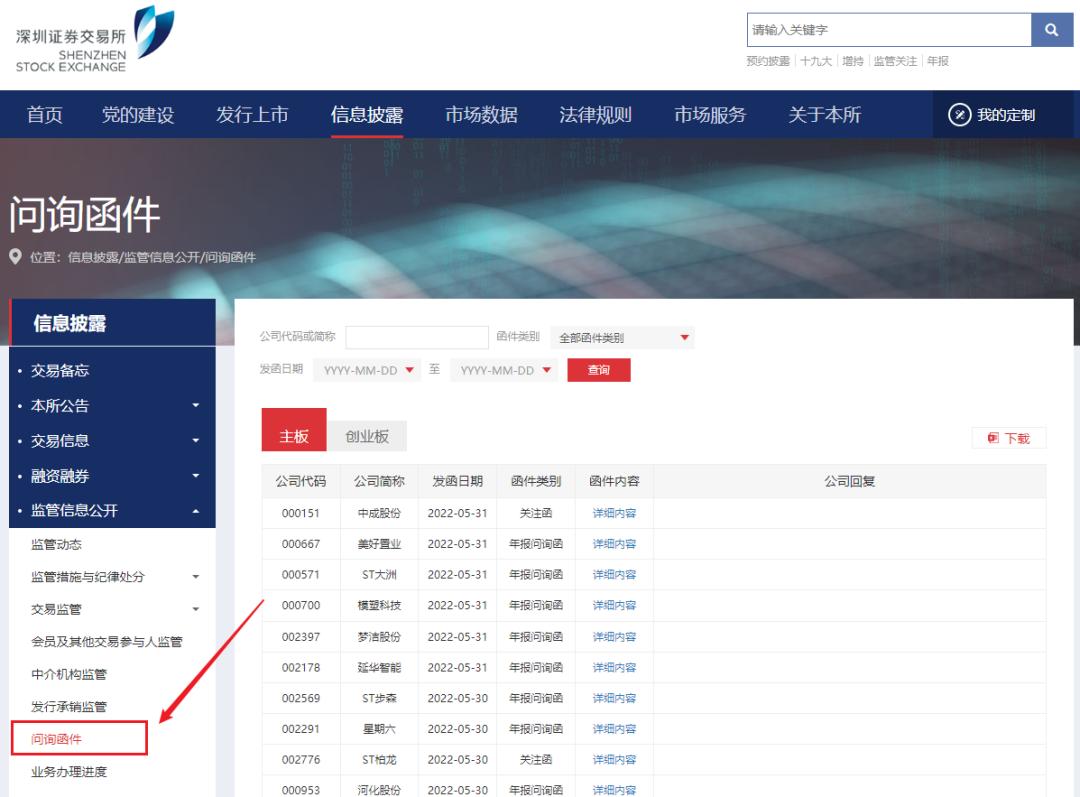Click the download icon next to 下载
Image resolution: width=1080 pixels, height=797 pixels.
(993, 438)
